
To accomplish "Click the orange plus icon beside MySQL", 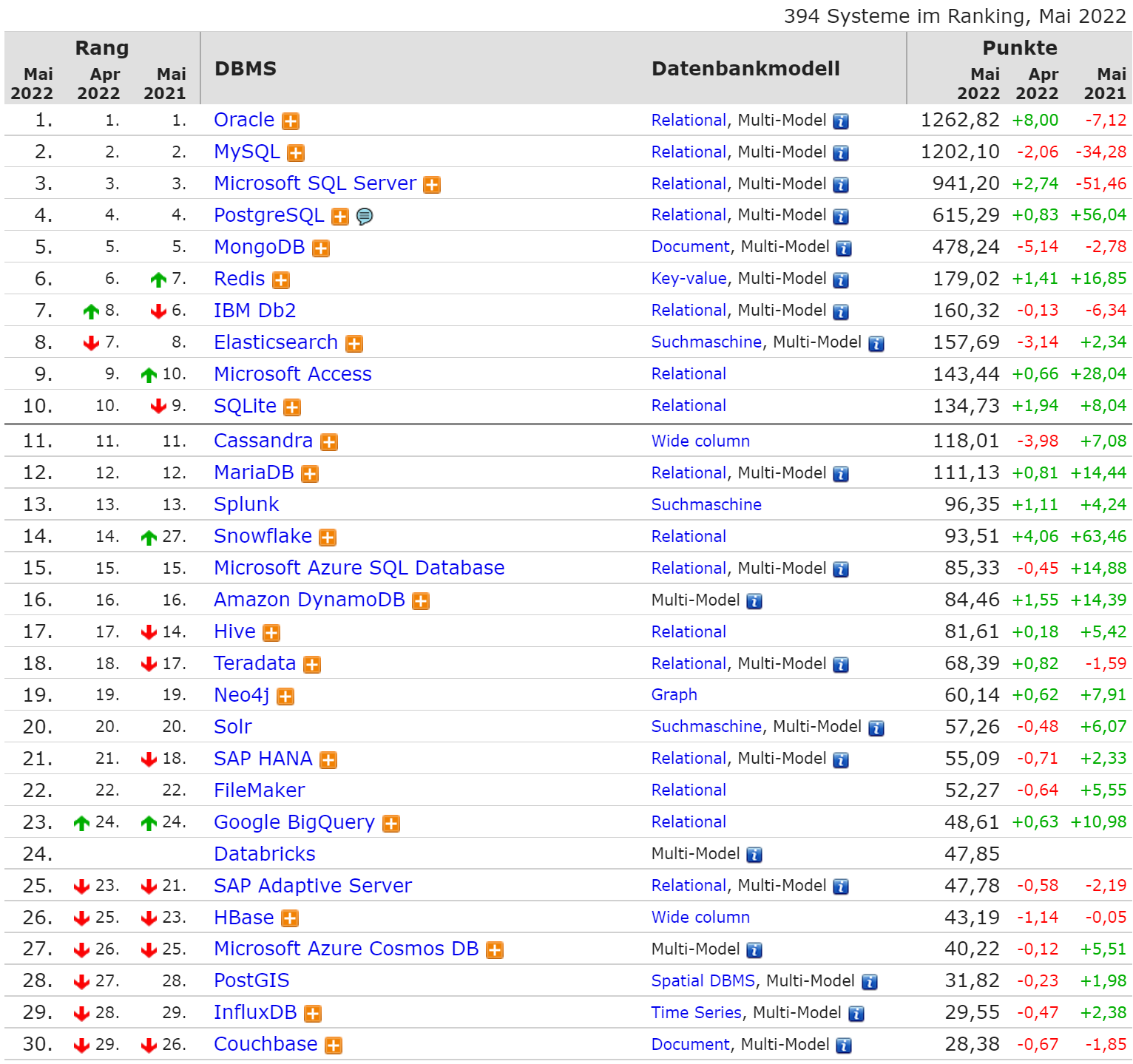I will pos(296,153).
